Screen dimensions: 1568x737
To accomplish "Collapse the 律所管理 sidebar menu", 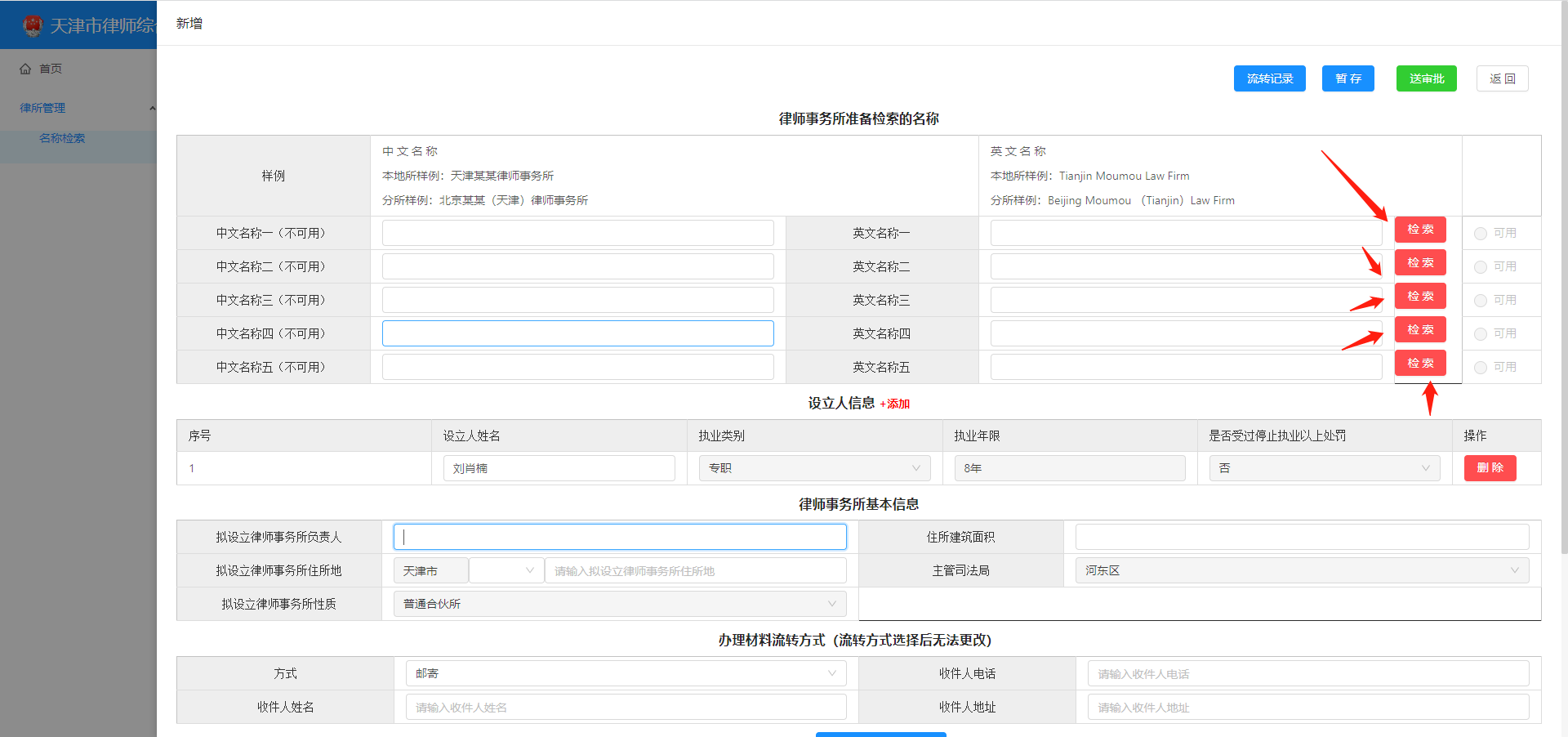I will pyautogui.click(x=152, y=108).
